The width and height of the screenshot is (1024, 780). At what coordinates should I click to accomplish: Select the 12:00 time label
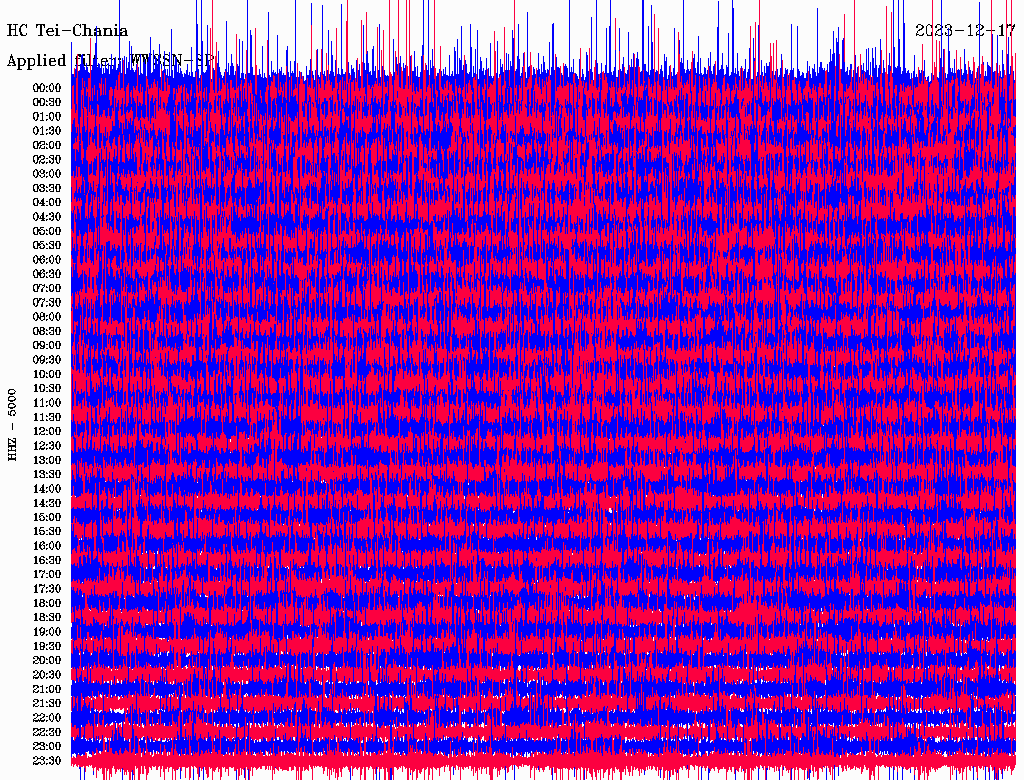tap(47, 431)
